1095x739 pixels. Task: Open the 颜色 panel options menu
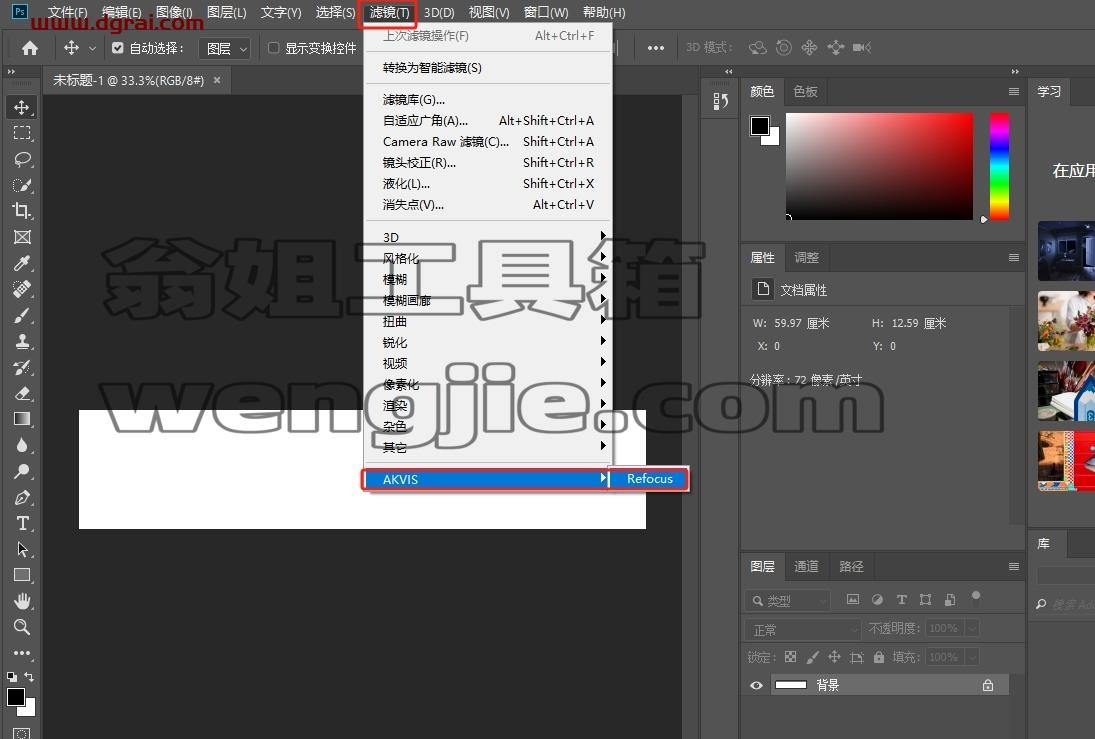click(1013, 92)
